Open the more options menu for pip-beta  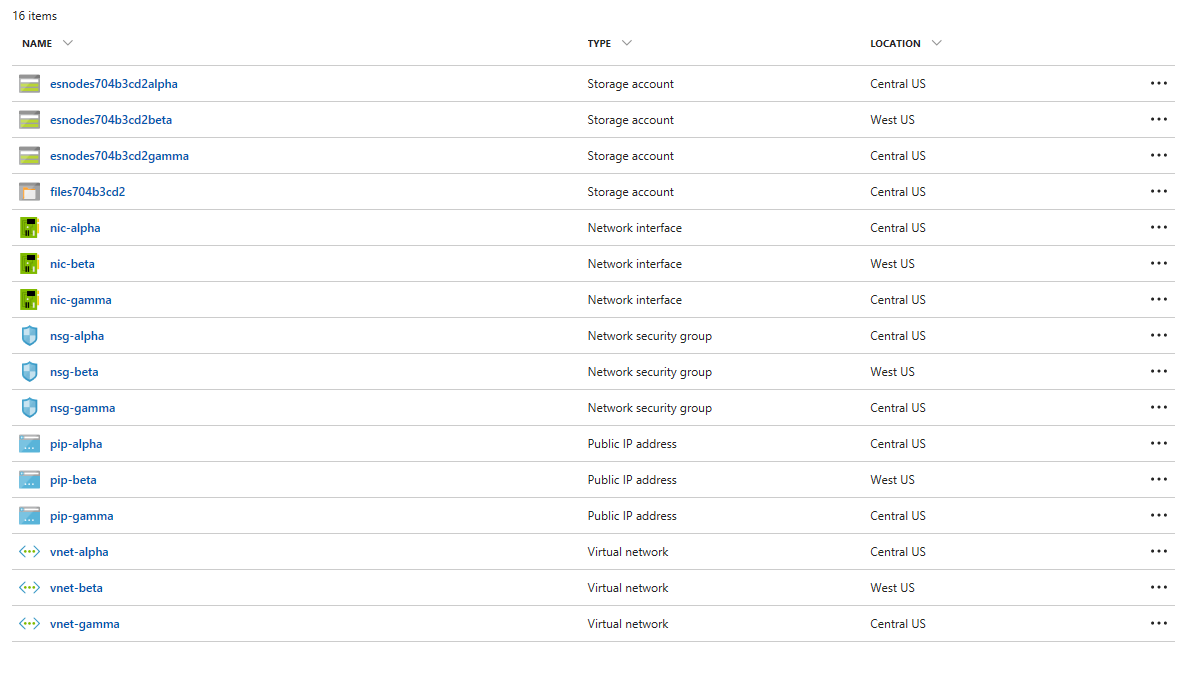(x=1159, y=480)
